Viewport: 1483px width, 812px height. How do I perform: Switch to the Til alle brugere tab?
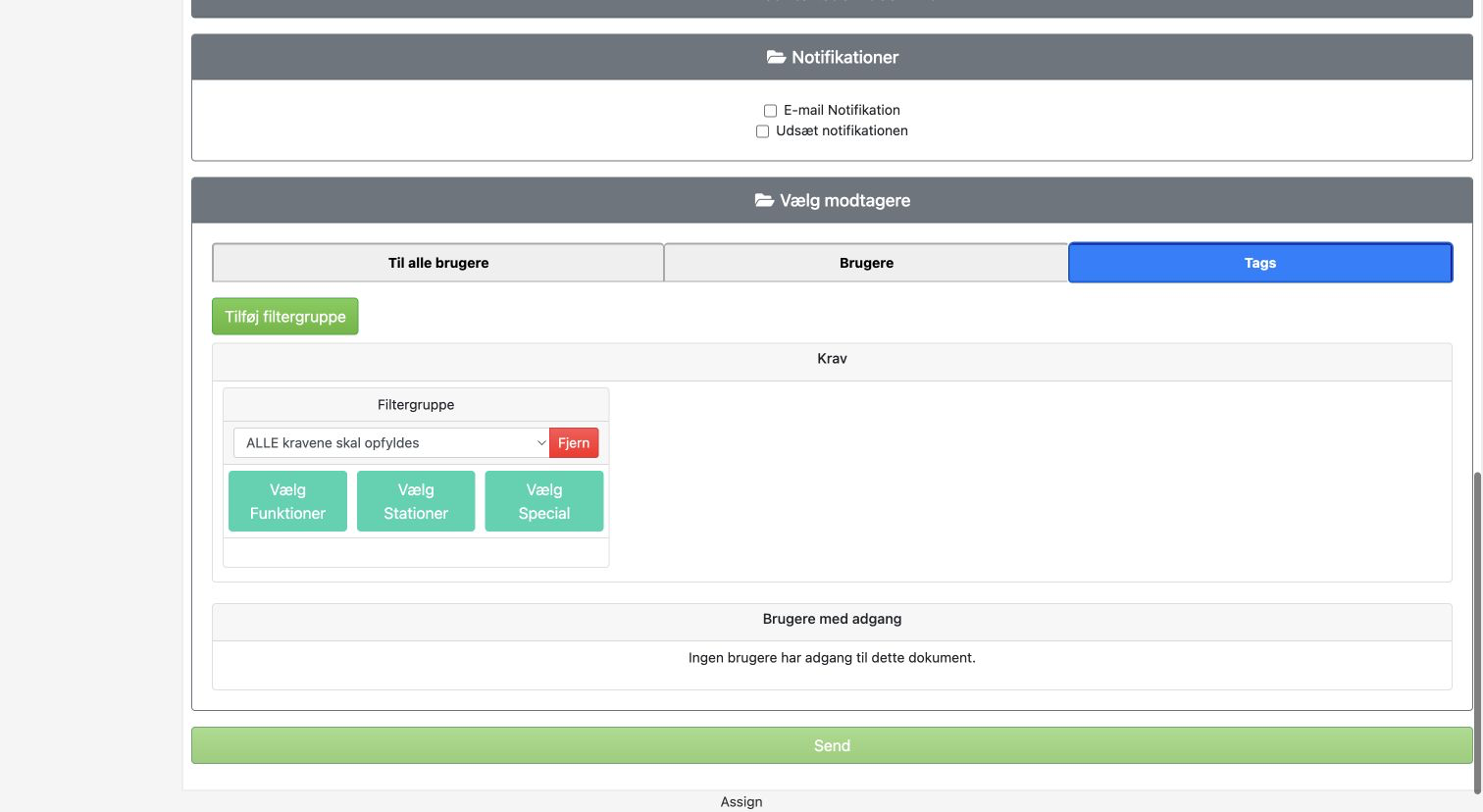click(438, 263)
